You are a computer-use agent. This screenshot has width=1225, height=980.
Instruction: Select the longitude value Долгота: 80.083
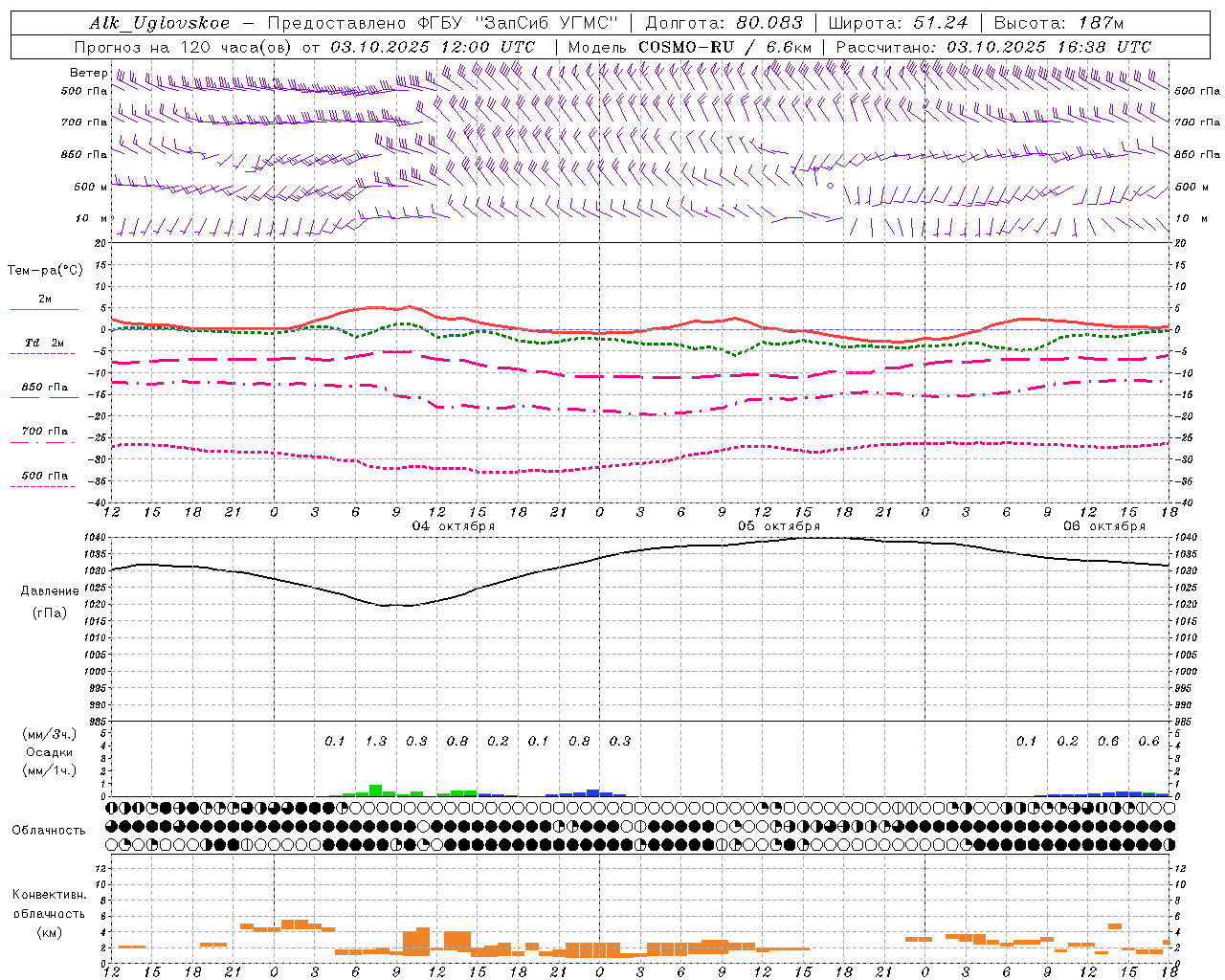724,23
